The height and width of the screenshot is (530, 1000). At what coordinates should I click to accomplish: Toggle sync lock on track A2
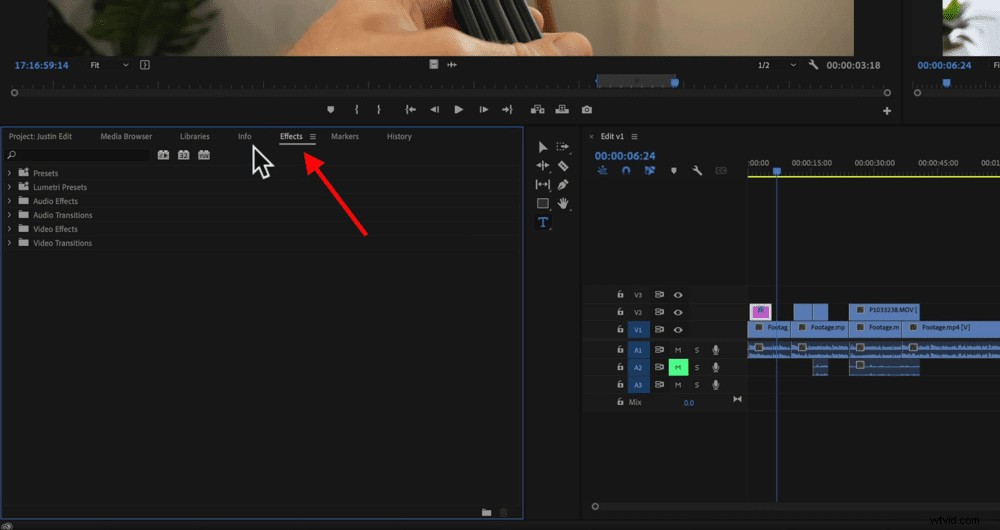[x=659, y=367]
